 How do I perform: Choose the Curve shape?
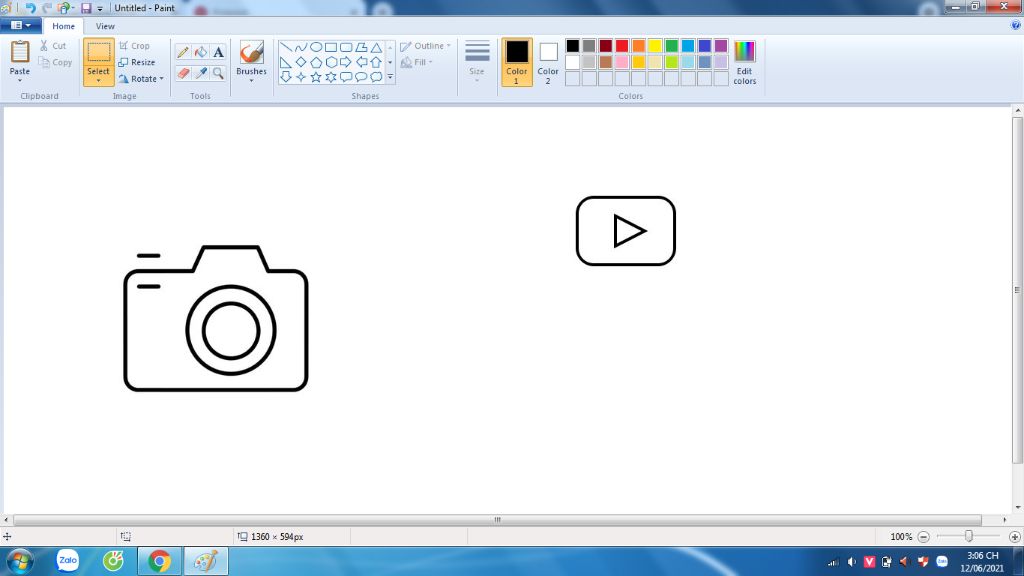click(301, 48)
